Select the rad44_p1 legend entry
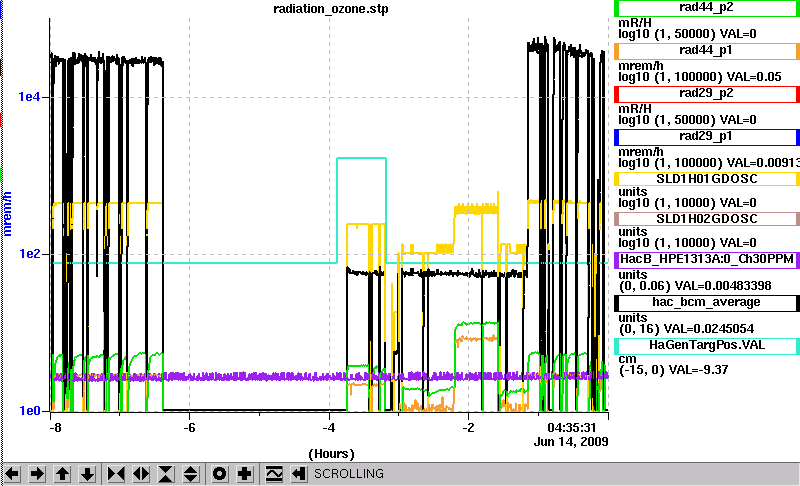 (707, 51)
